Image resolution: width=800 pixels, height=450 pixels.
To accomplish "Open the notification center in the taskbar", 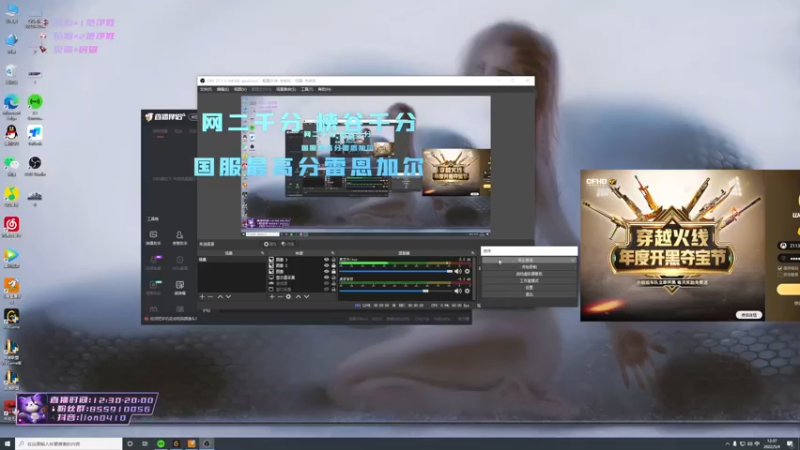I will point(790,444).
